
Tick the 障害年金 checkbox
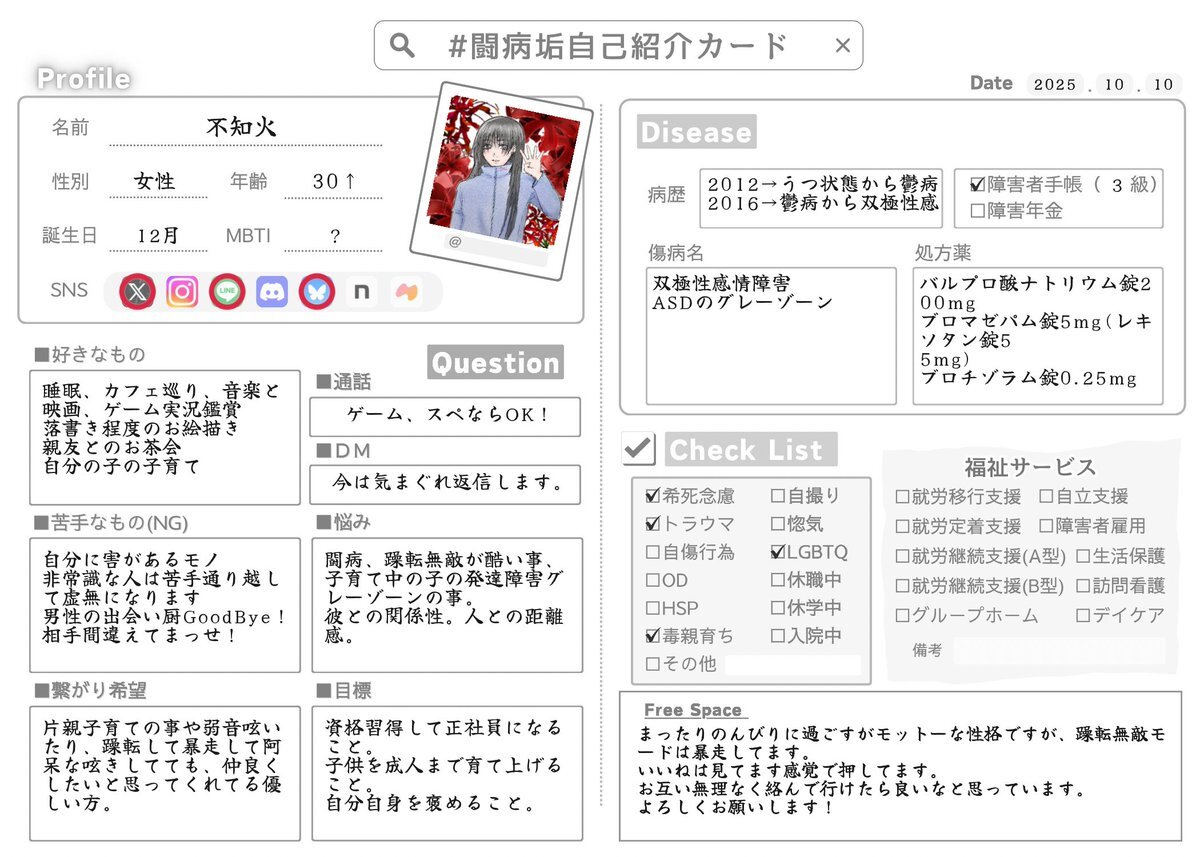pos(977,211)
